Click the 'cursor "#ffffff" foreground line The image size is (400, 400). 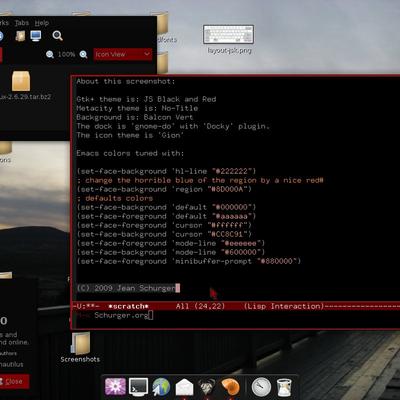(164, 225)
